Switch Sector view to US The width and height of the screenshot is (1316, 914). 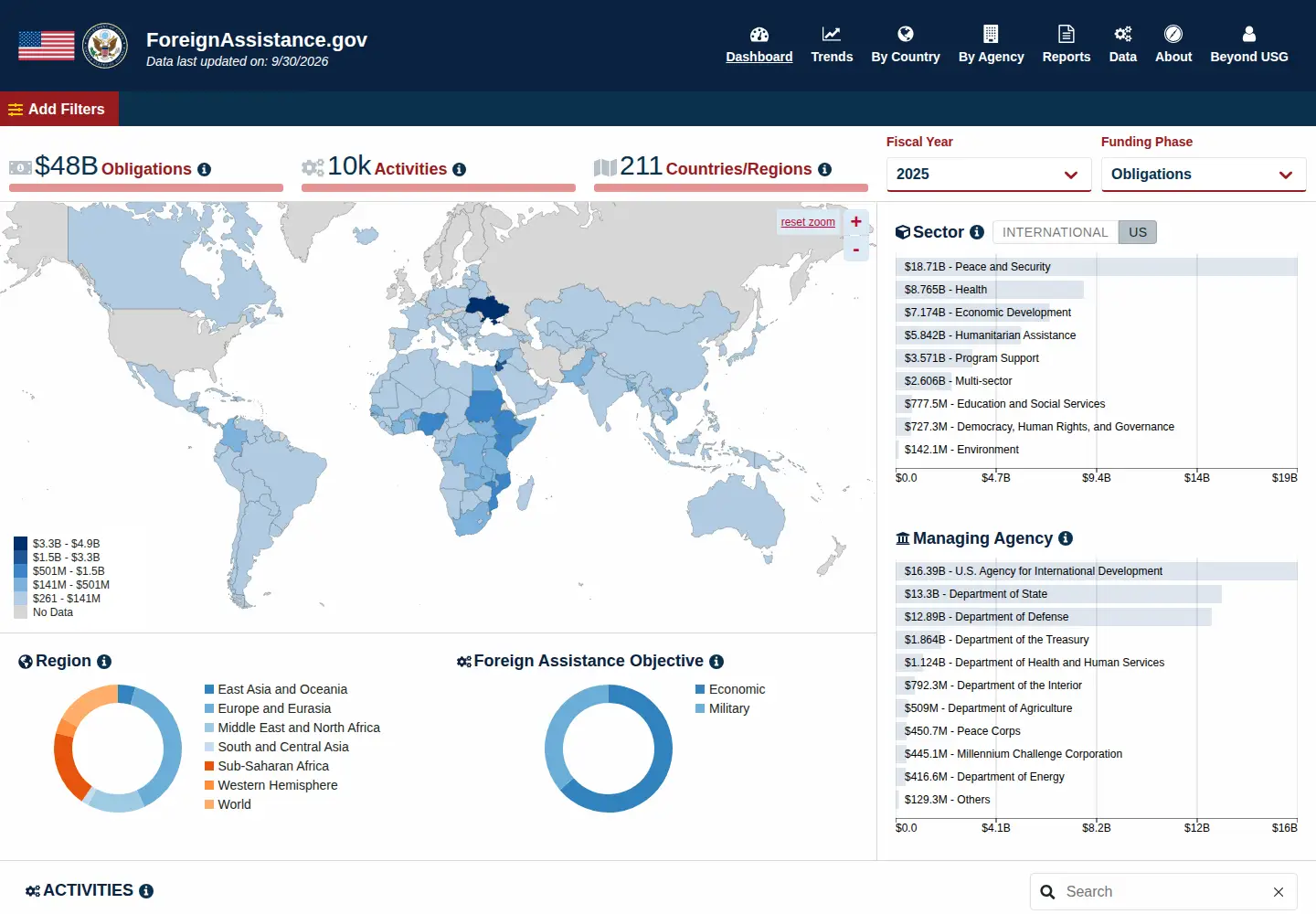pos(1138,232)
